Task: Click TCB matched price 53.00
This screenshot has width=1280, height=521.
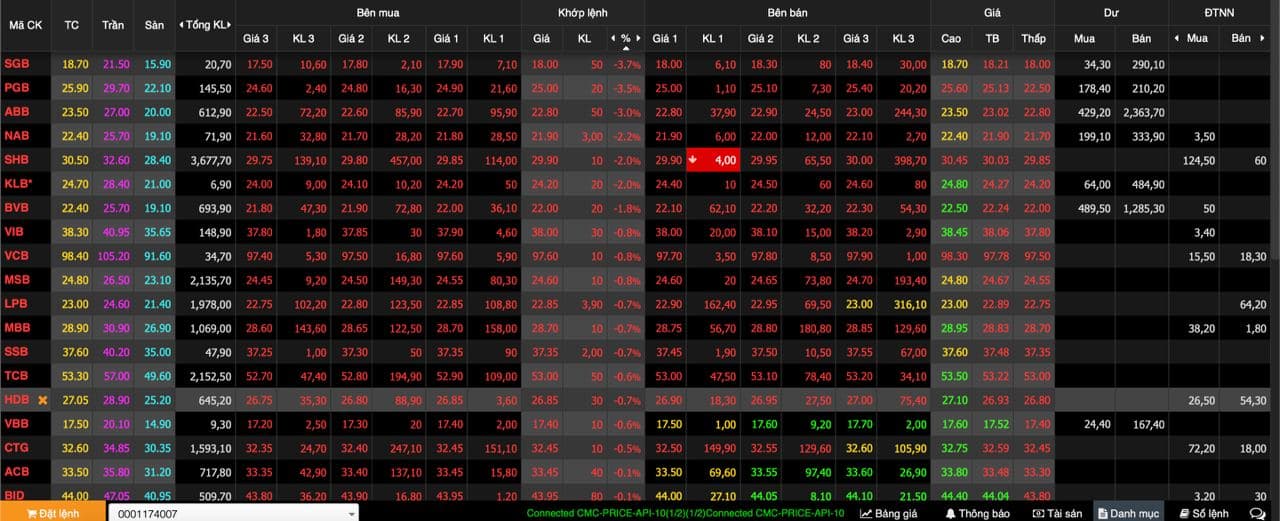Action: tap(545, 376)
